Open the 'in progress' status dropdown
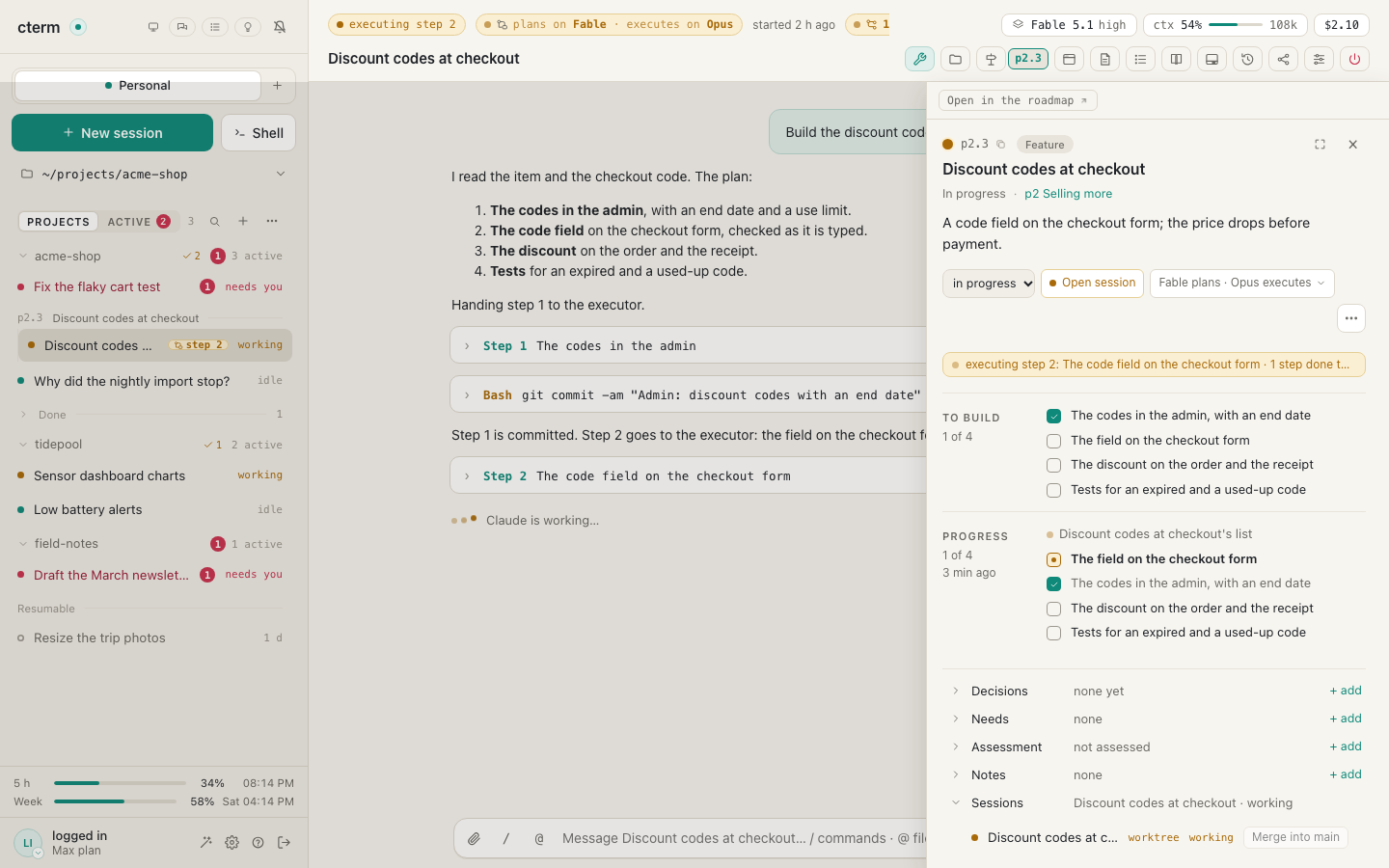The width and height of the screenshot is (1389, 868). point(989,284)
